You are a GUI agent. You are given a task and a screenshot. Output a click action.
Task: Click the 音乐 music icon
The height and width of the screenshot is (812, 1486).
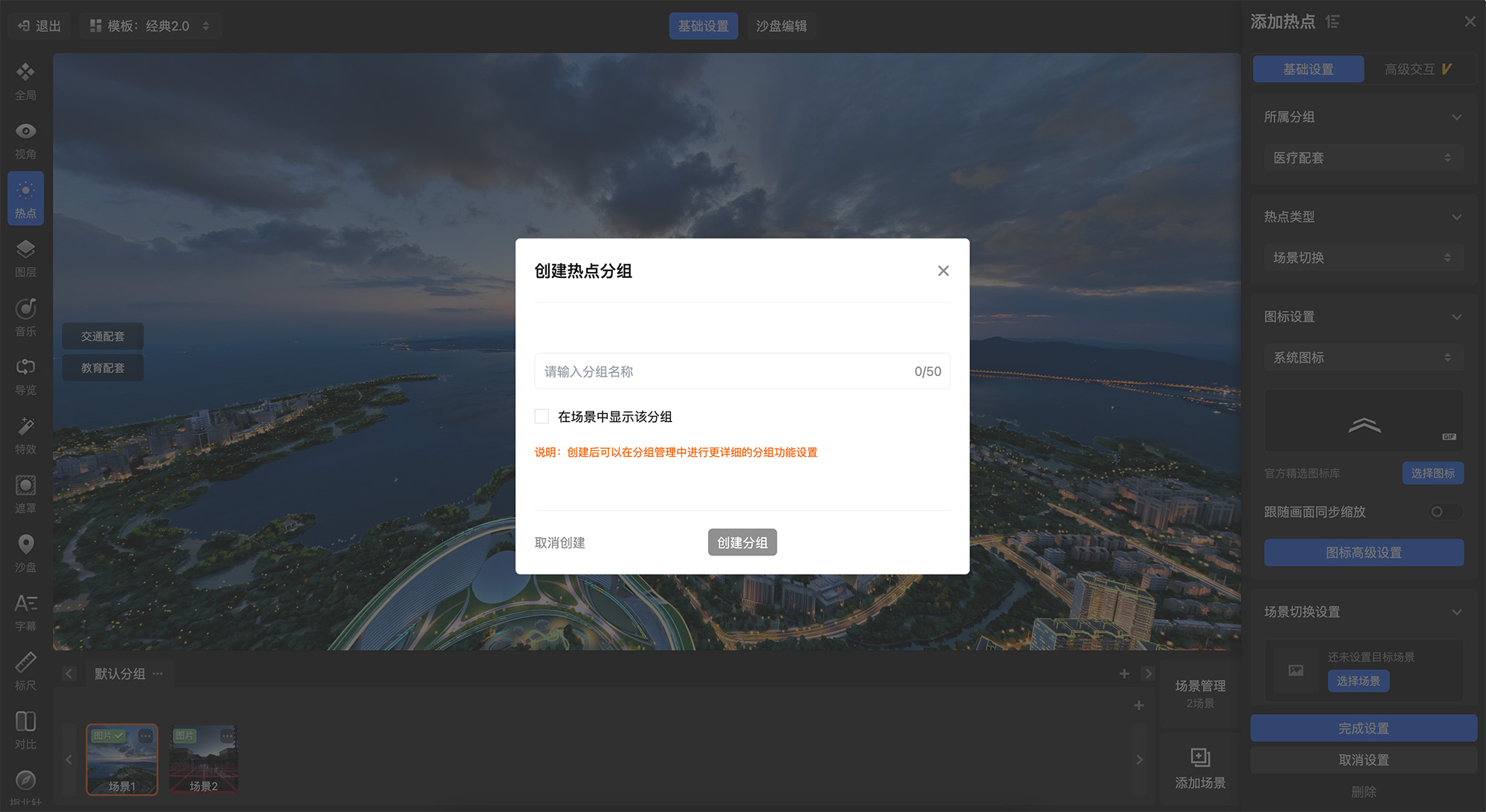(25, 308)
